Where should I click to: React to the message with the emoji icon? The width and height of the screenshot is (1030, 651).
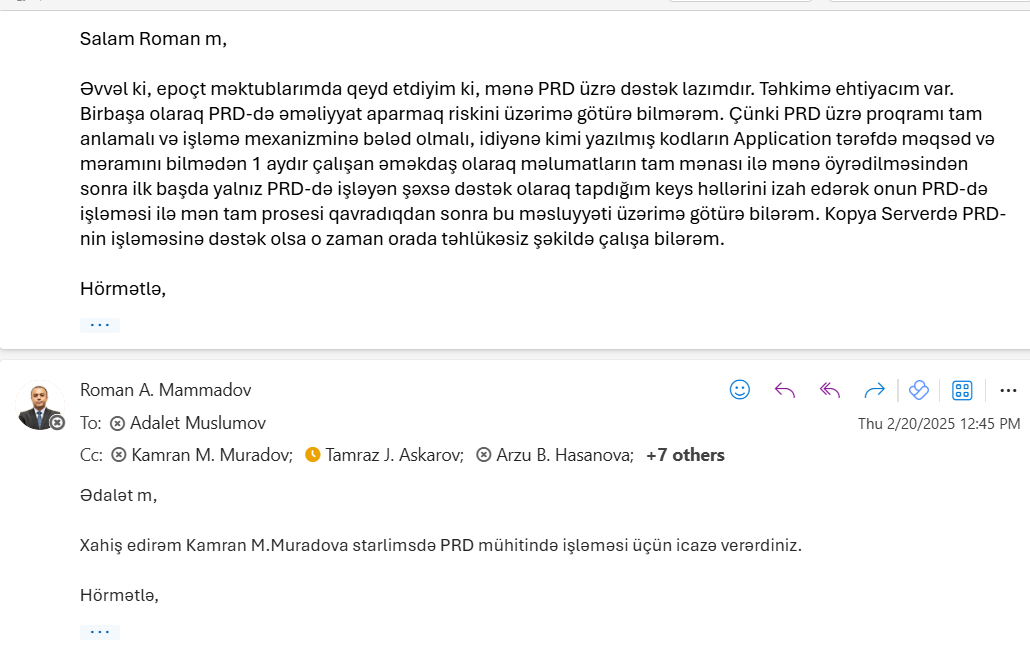click(740, 390)
